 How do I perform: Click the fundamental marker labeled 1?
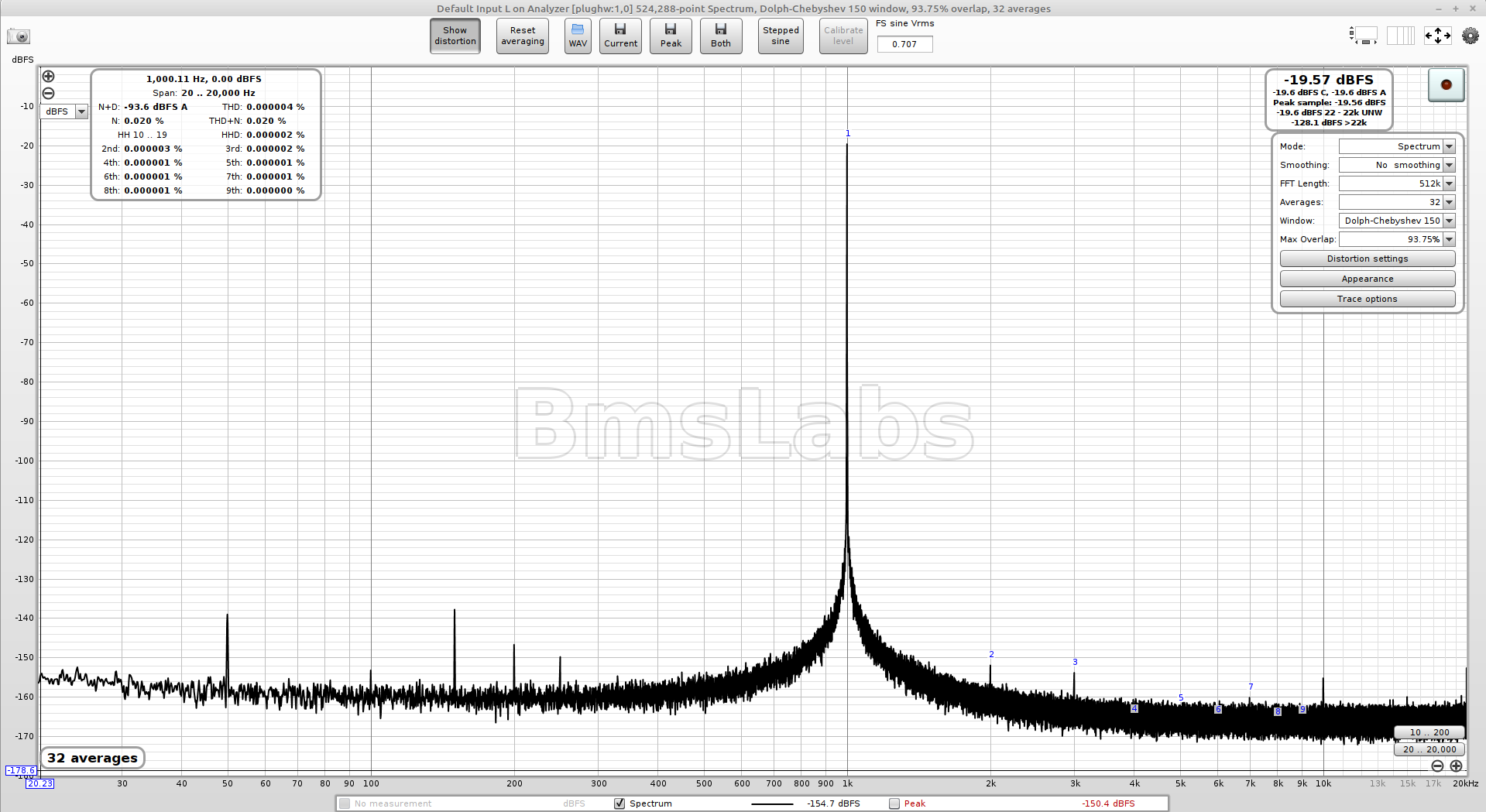point(848,133)
